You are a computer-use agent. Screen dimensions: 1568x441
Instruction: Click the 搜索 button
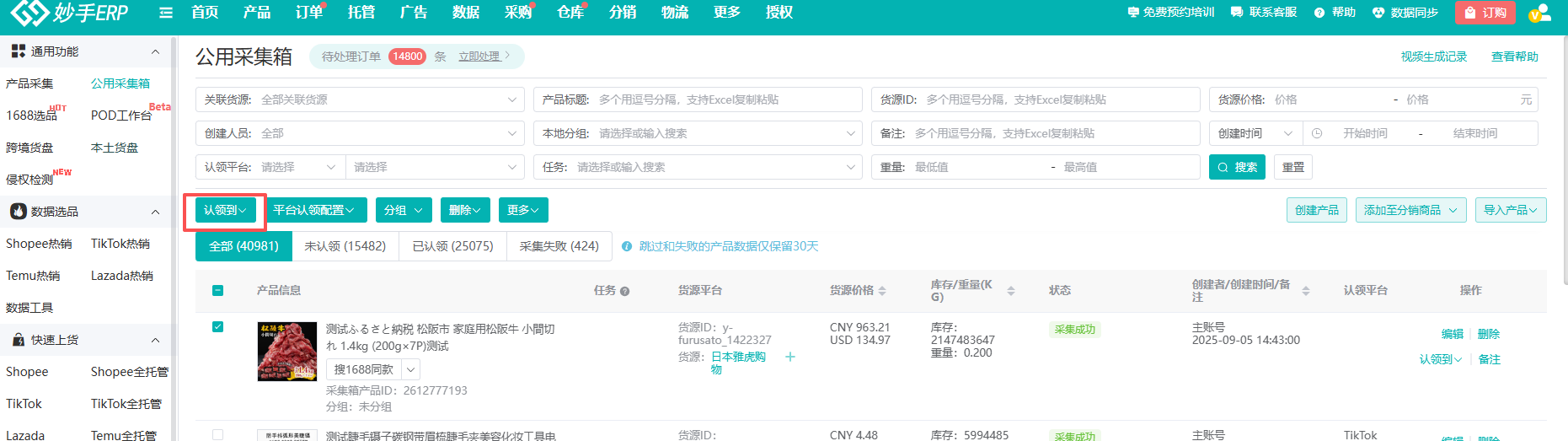coord(1237,167)
